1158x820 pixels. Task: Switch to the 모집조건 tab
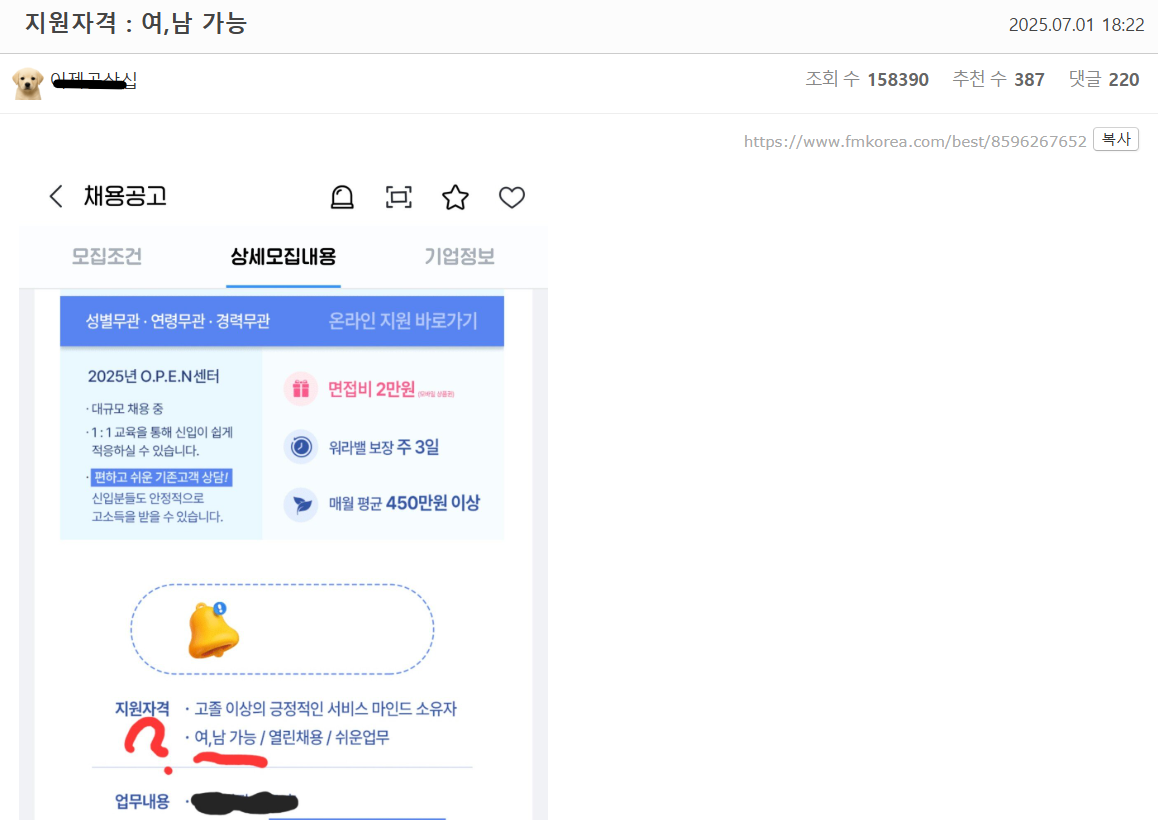coord(107,257)
